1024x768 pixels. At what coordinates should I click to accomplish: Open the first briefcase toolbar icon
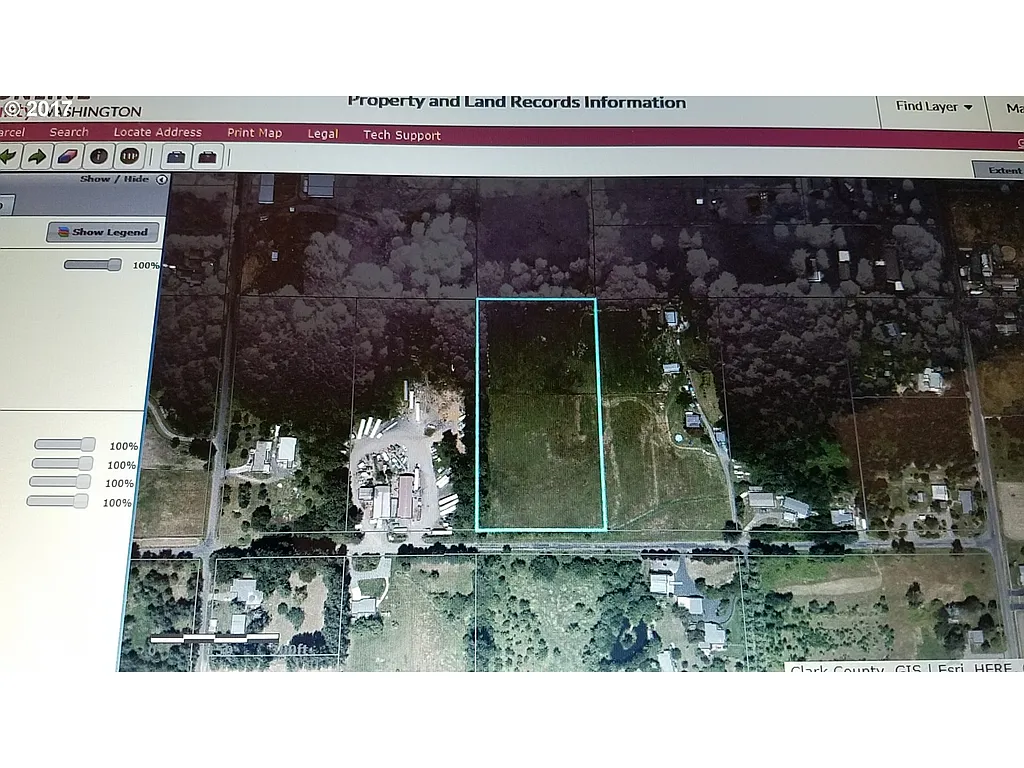coord(176,155)
